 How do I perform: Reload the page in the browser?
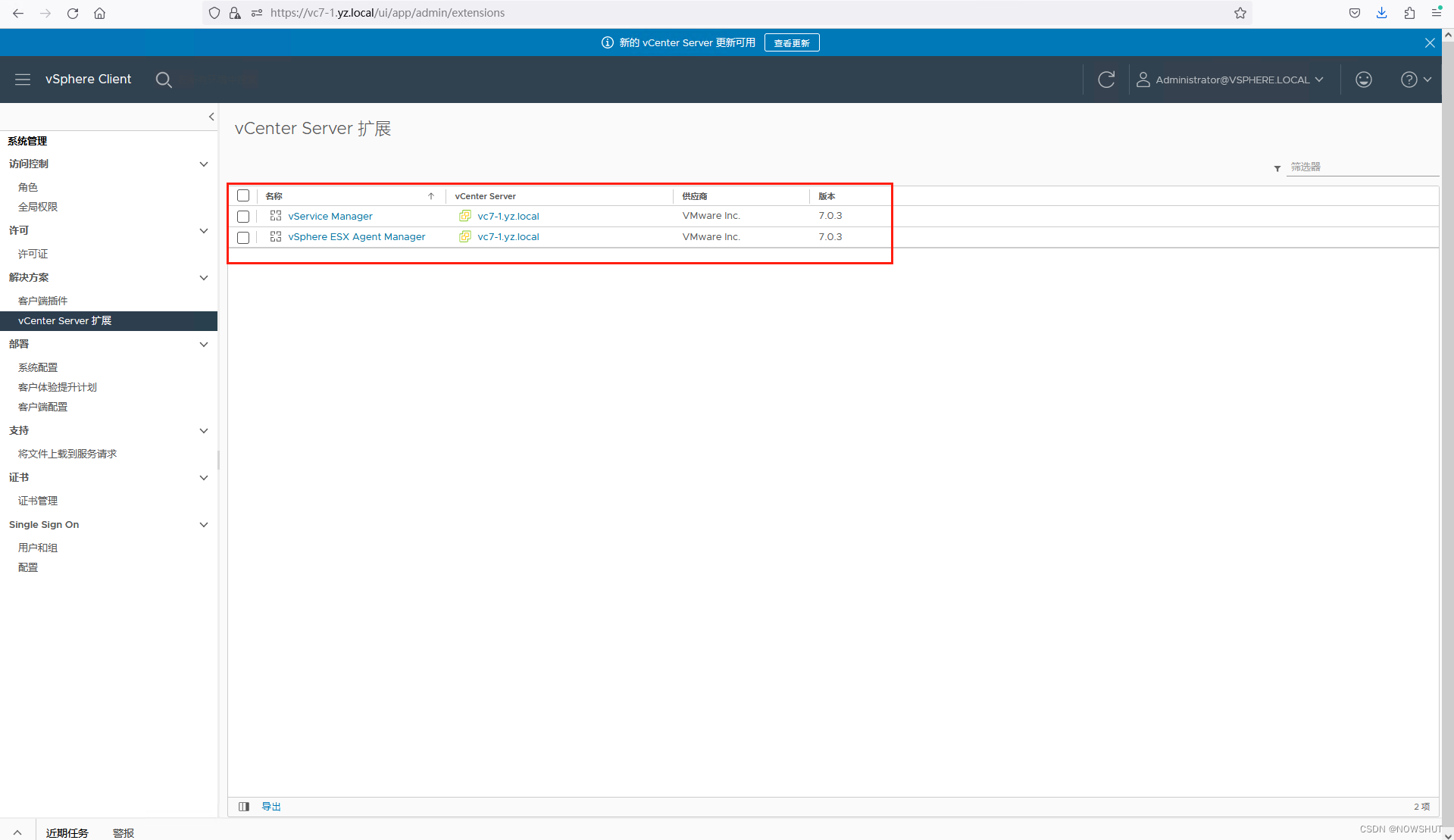tap(73, 13)
